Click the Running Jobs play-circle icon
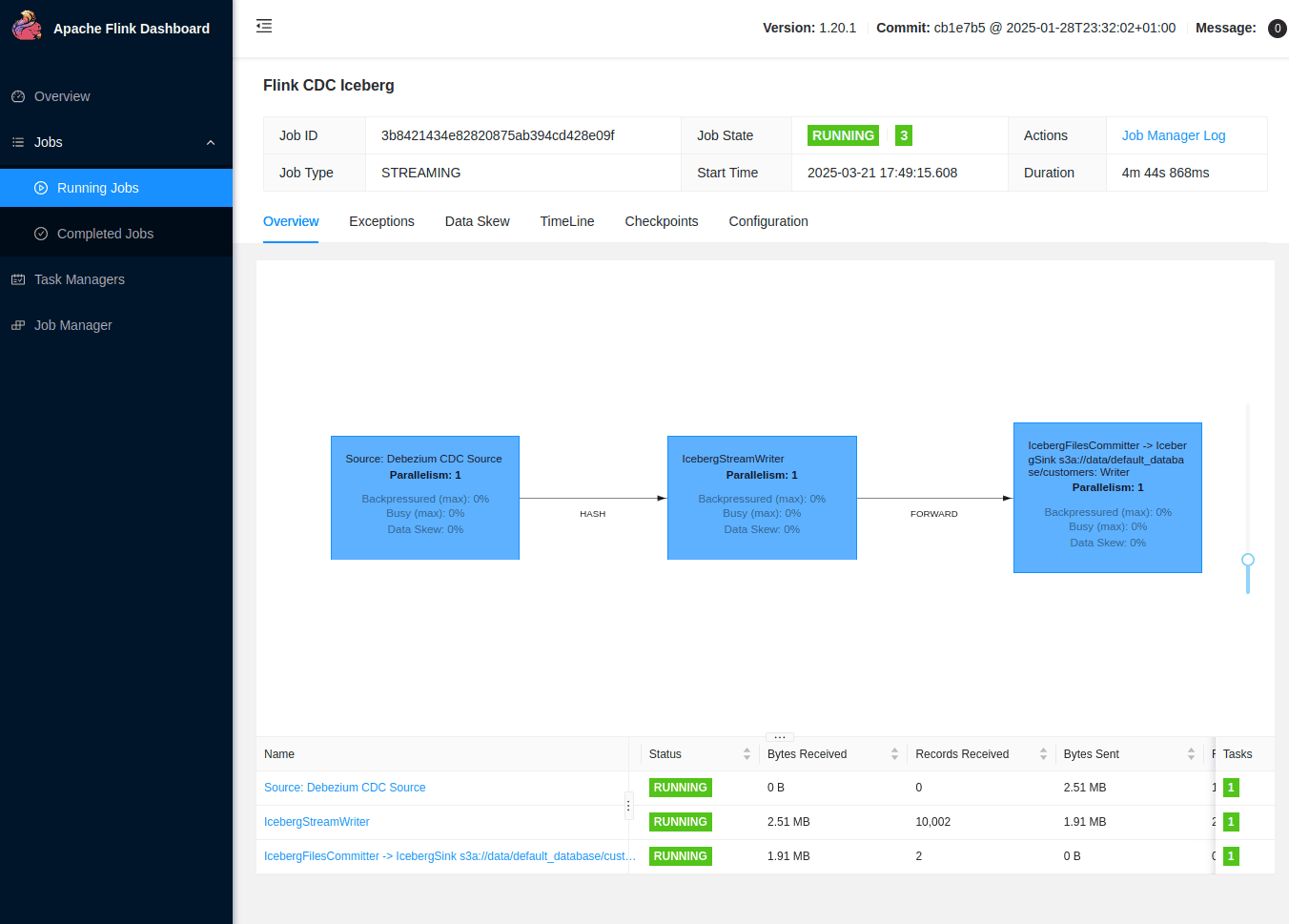 pyautogui.click(x=41, y=188)
